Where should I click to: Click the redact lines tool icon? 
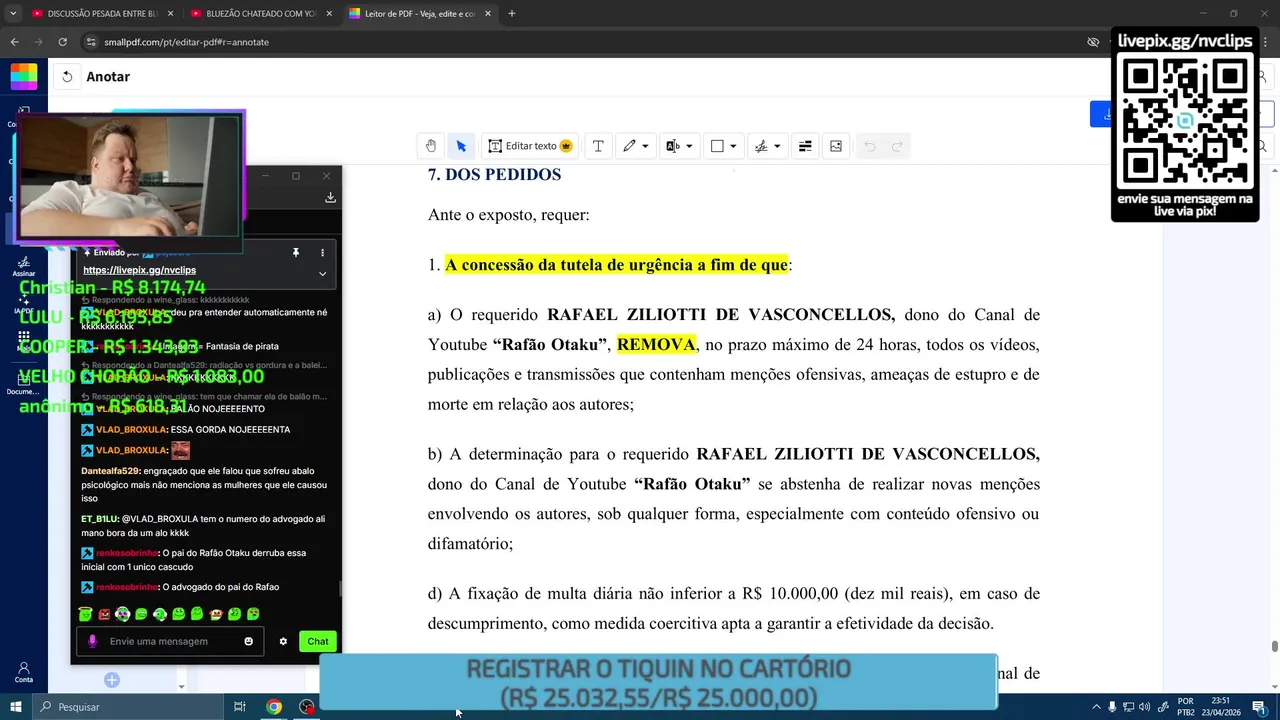coord(805,146)
